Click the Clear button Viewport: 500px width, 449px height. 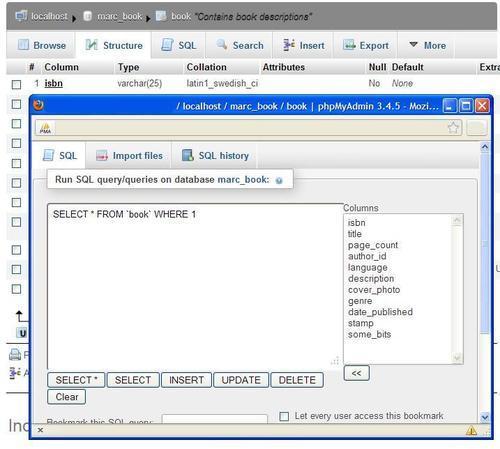pyautogui.click(x=67, y=397)
